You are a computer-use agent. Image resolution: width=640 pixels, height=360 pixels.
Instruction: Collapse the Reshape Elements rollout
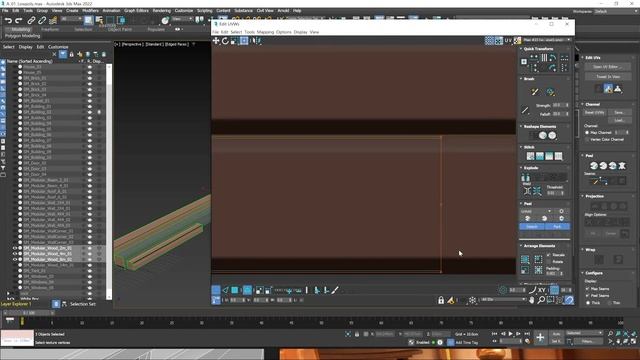(521, 127)
